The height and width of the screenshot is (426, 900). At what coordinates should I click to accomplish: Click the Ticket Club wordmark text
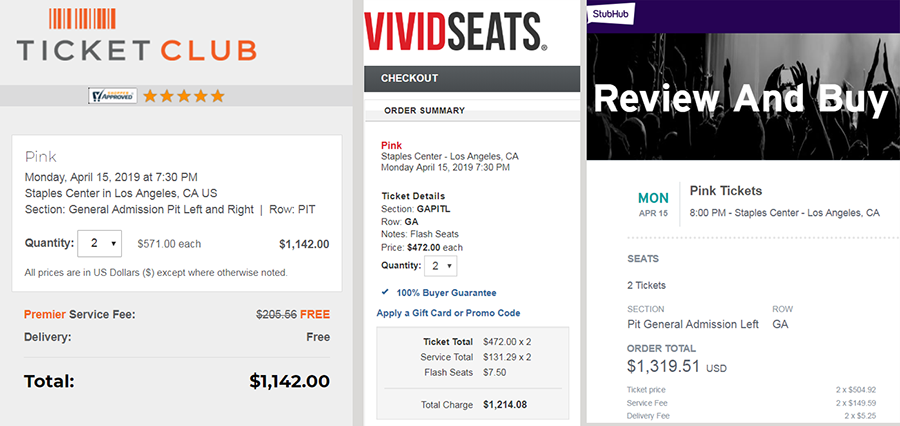(x=137, y=50)
